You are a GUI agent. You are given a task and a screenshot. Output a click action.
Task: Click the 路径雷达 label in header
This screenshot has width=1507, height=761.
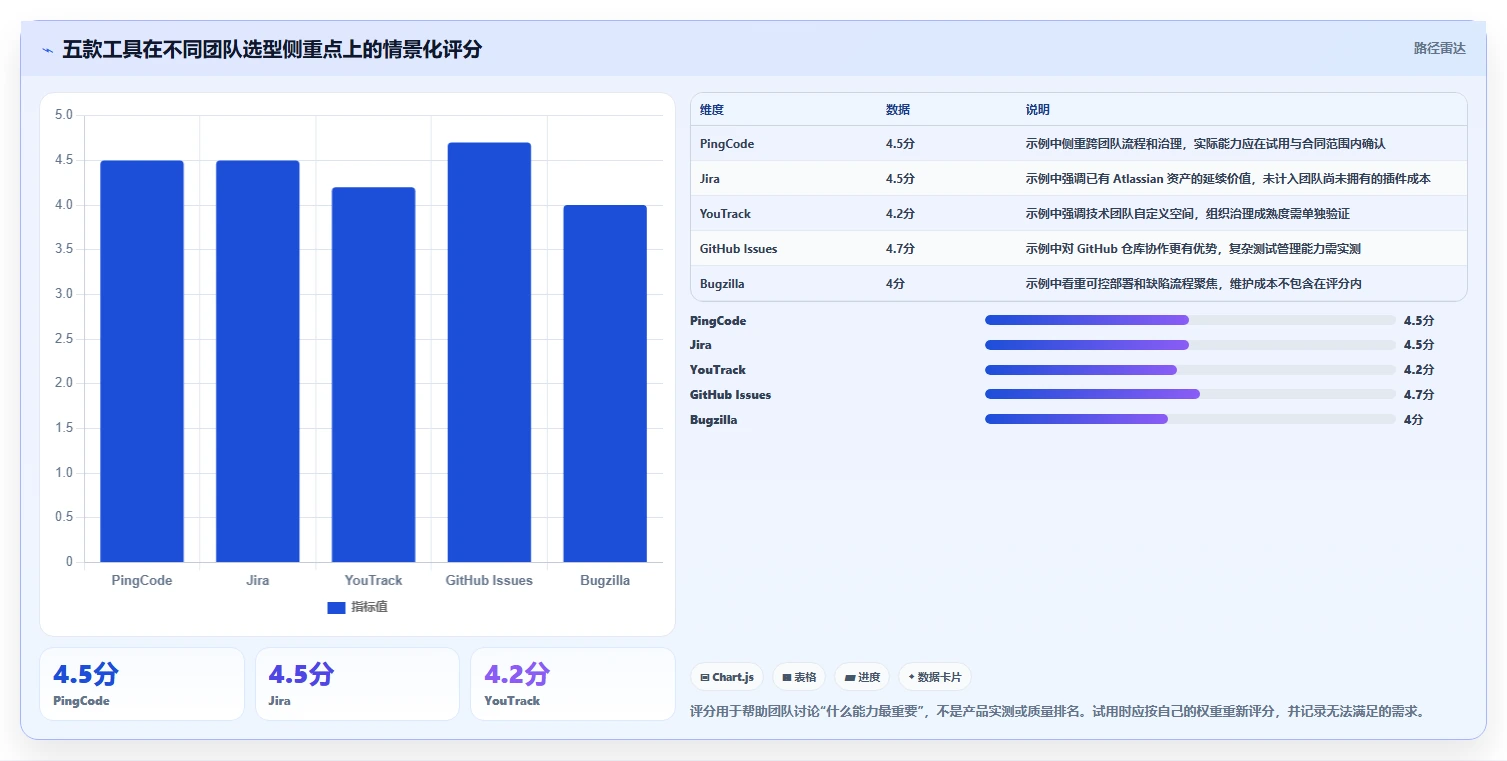(1439, 48)
